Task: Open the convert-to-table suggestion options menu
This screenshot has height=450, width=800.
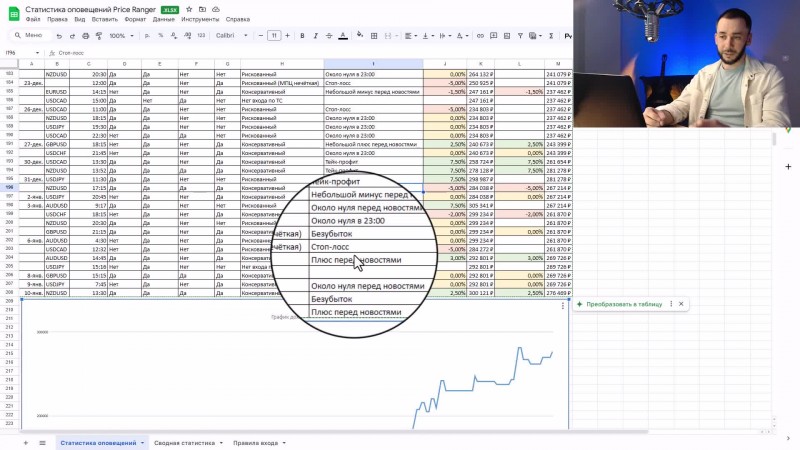Action: (x=671, y=304)
